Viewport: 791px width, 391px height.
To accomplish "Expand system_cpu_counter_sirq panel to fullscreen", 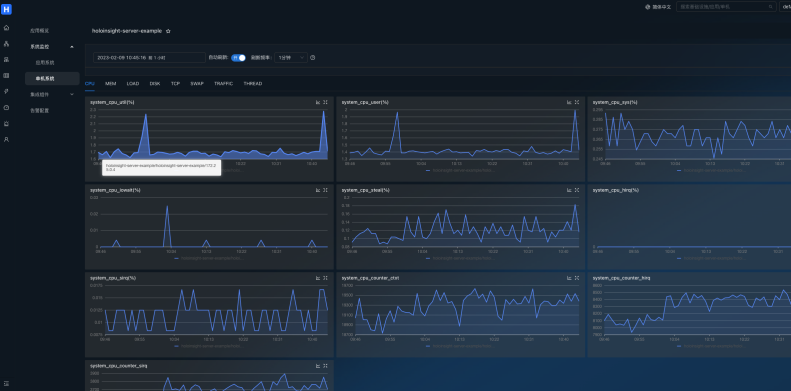I will pyautogui.click(x=325, y=366).
